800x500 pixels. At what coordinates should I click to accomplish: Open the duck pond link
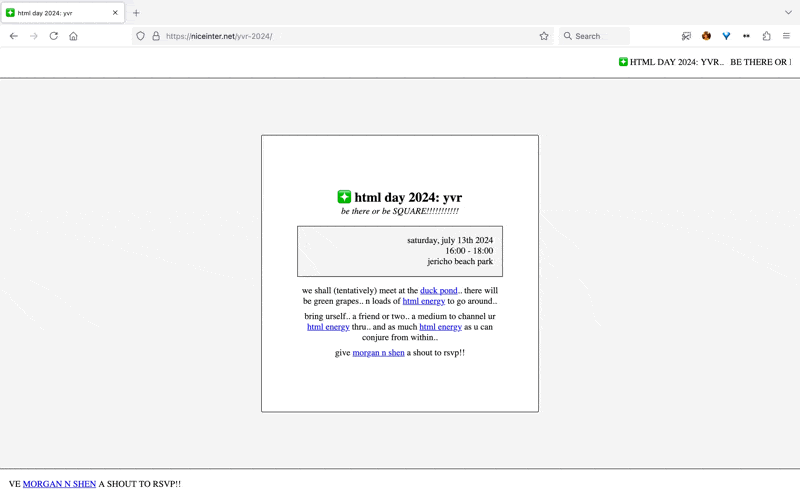point(439,291)
